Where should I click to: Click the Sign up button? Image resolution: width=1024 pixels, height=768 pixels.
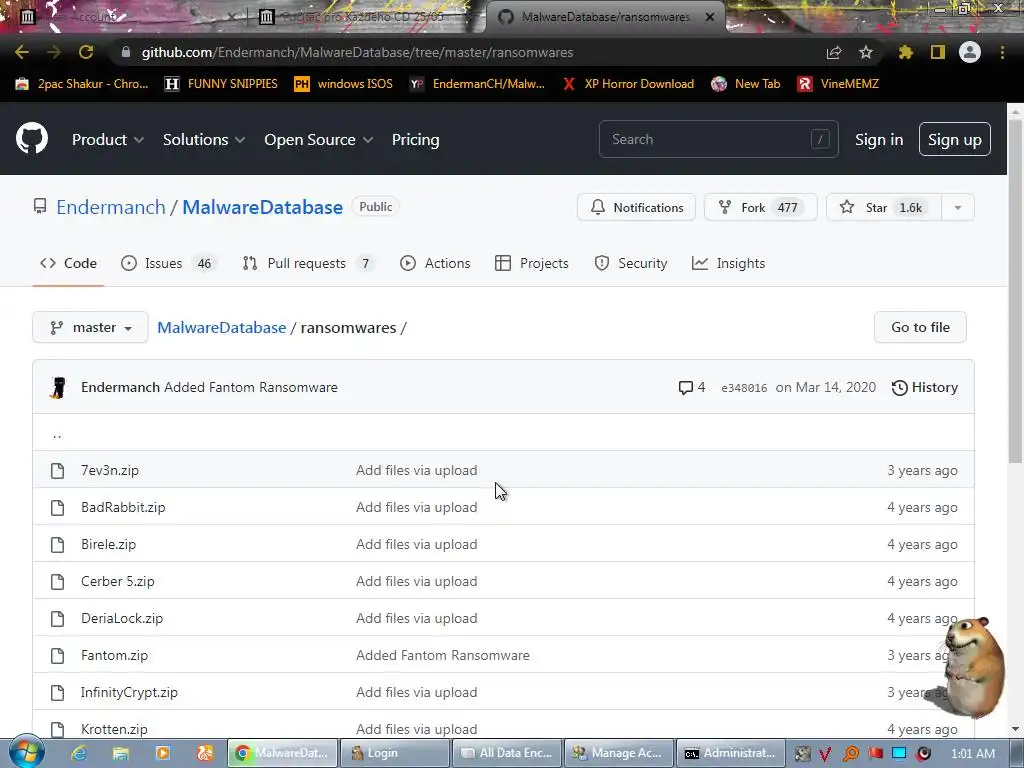(955, 139)
